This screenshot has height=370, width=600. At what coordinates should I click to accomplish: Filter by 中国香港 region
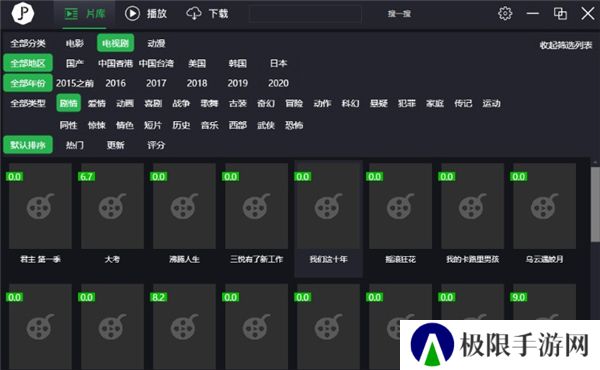pyautogui.click(x=115, y=63)
